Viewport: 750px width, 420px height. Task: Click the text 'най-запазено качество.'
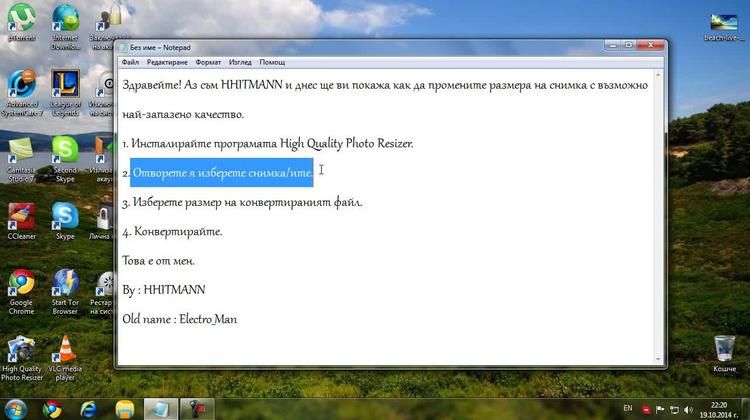[x=183, y=114]
